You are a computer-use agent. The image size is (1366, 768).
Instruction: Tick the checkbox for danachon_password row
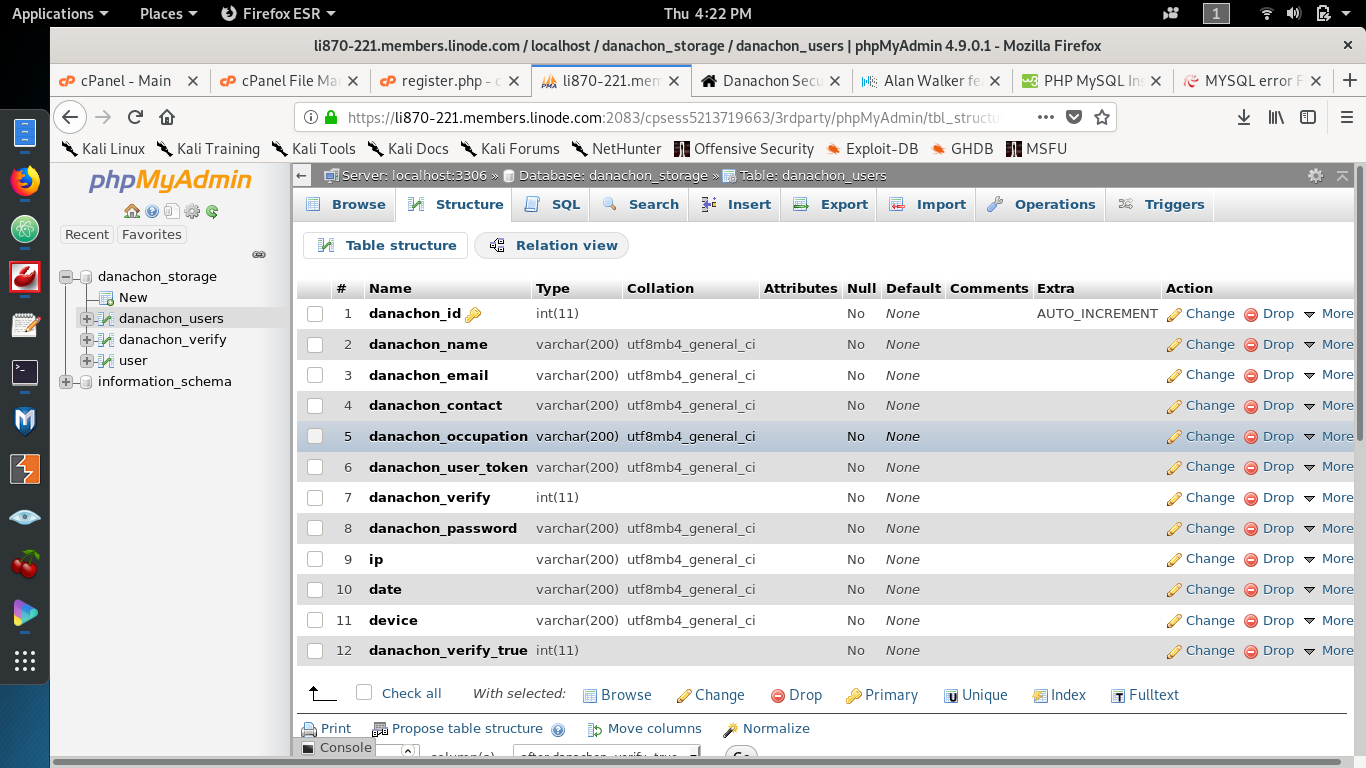click(x=315, y=528)
